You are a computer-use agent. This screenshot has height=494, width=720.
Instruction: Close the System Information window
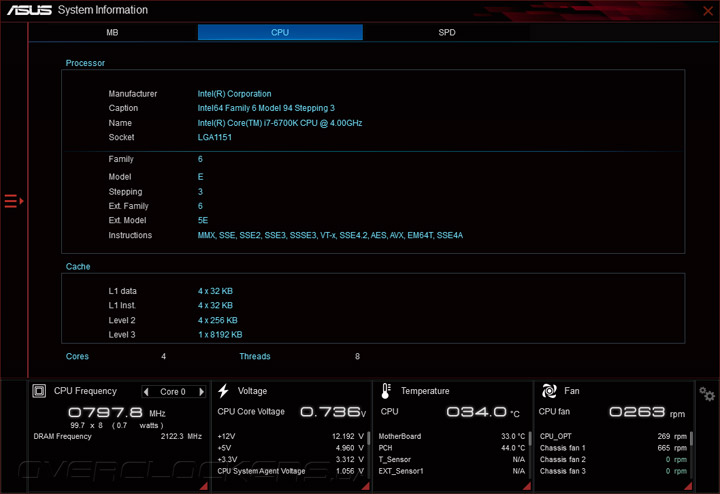(x=708, y=11)
